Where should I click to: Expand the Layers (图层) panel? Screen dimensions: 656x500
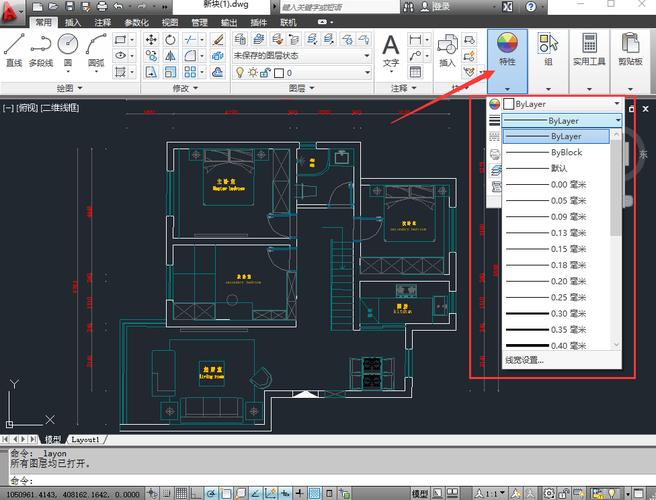(301, 88)
